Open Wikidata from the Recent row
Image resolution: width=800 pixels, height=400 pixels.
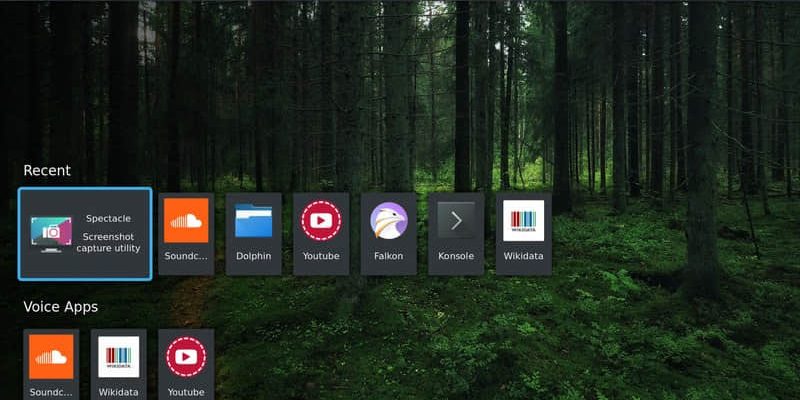pos(523,234)
